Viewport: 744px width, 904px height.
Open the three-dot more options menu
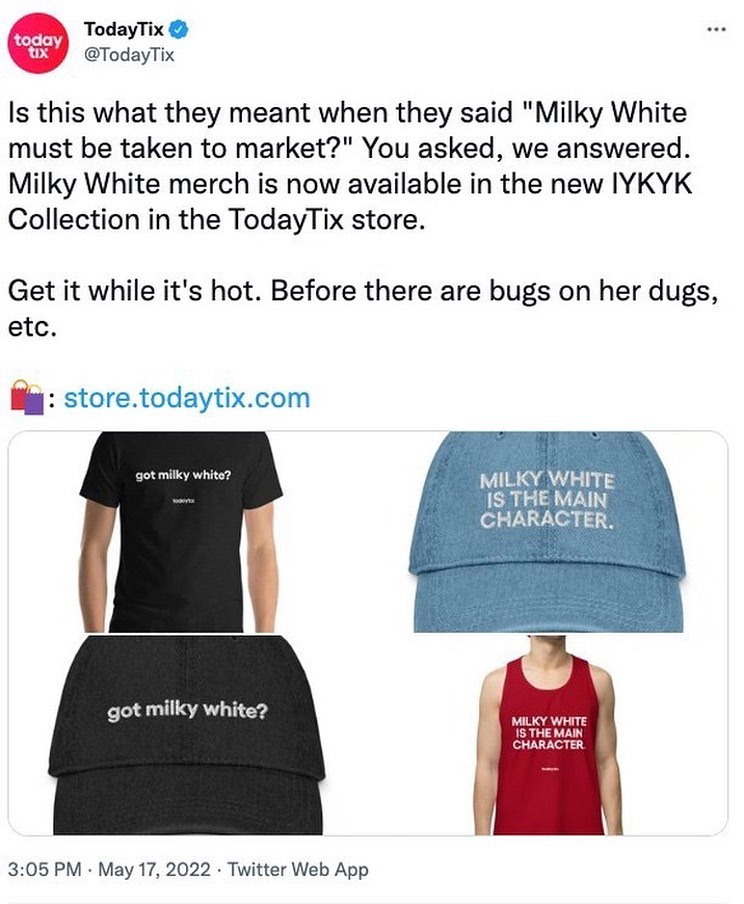pyautogui.click(x=716, y=29)
